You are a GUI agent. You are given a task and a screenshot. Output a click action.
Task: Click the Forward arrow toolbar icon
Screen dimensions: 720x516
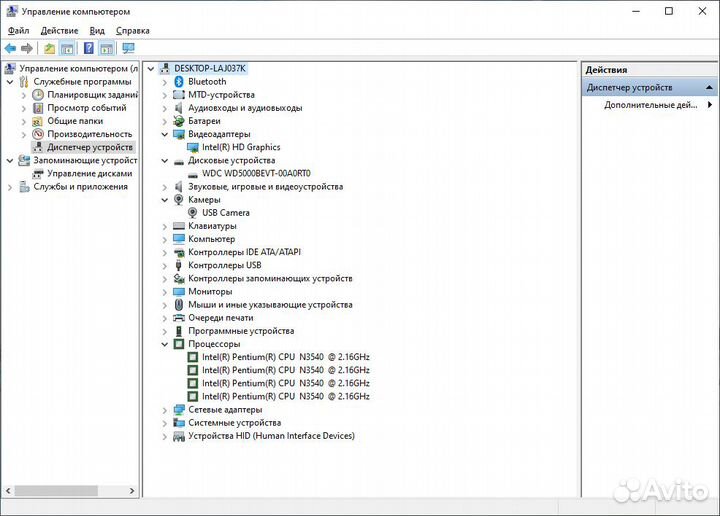[x=27, y=48]
